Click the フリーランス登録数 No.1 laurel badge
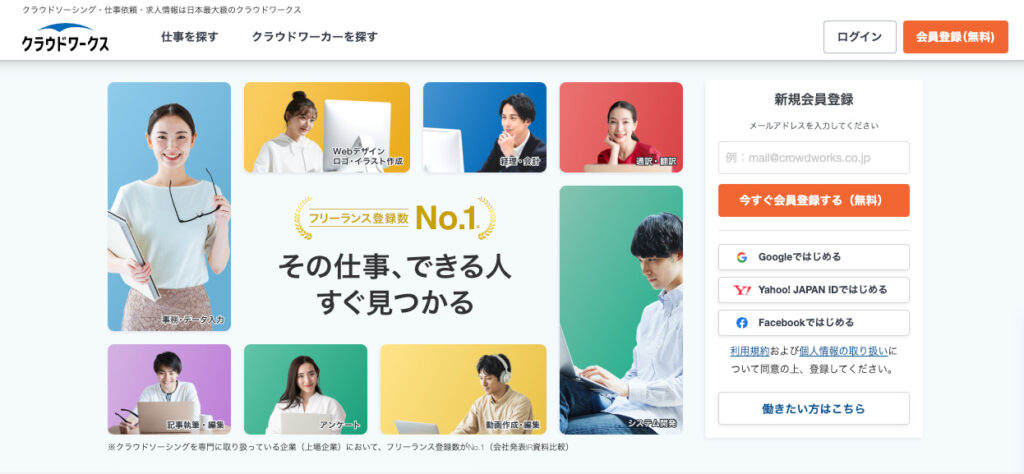 [x=394, y=218]
